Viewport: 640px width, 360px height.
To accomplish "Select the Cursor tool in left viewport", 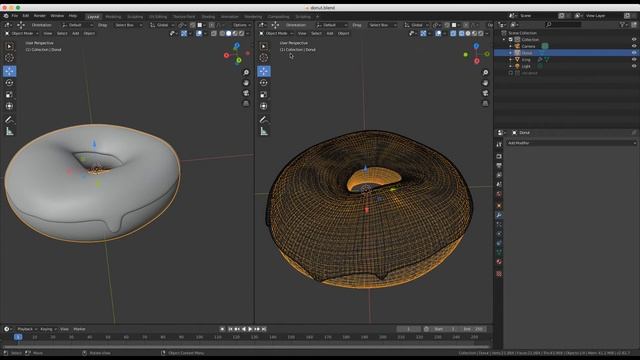I will (9, 58).
